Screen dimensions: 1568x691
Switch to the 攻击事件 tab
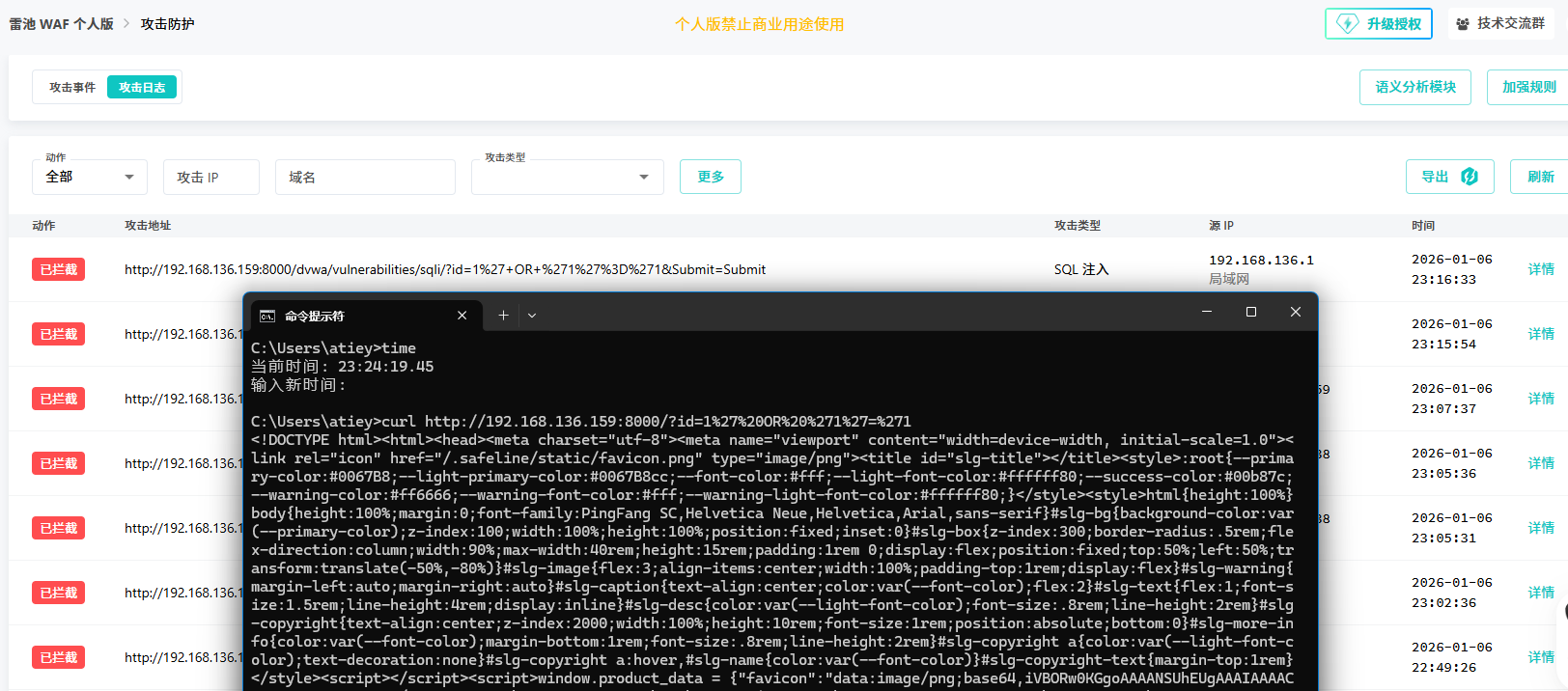pos(72,88)
